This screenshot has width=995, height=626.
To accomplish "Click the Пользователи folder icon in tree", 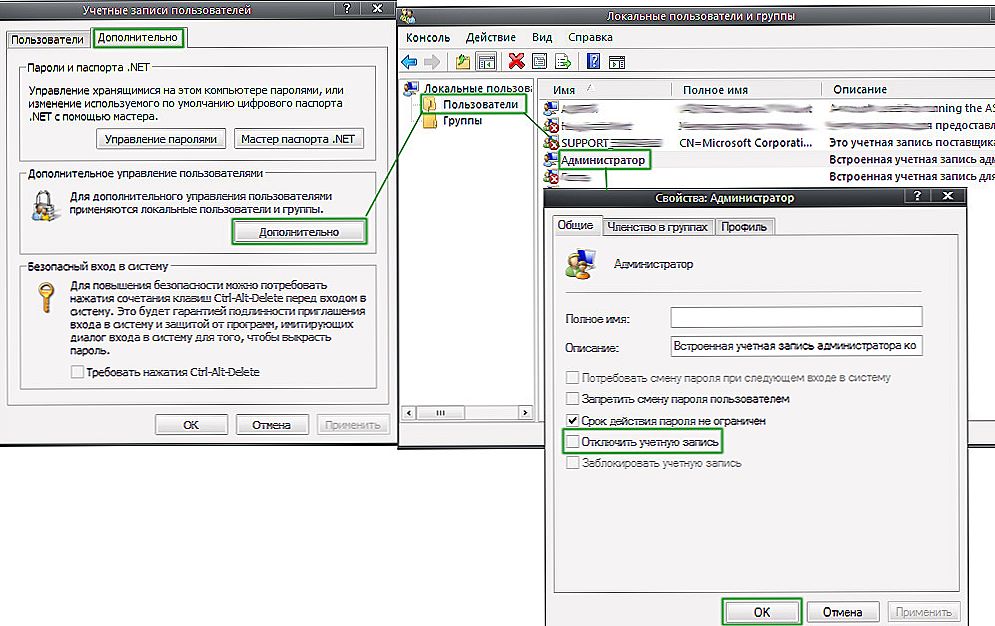I will click(x=430, y=104).
